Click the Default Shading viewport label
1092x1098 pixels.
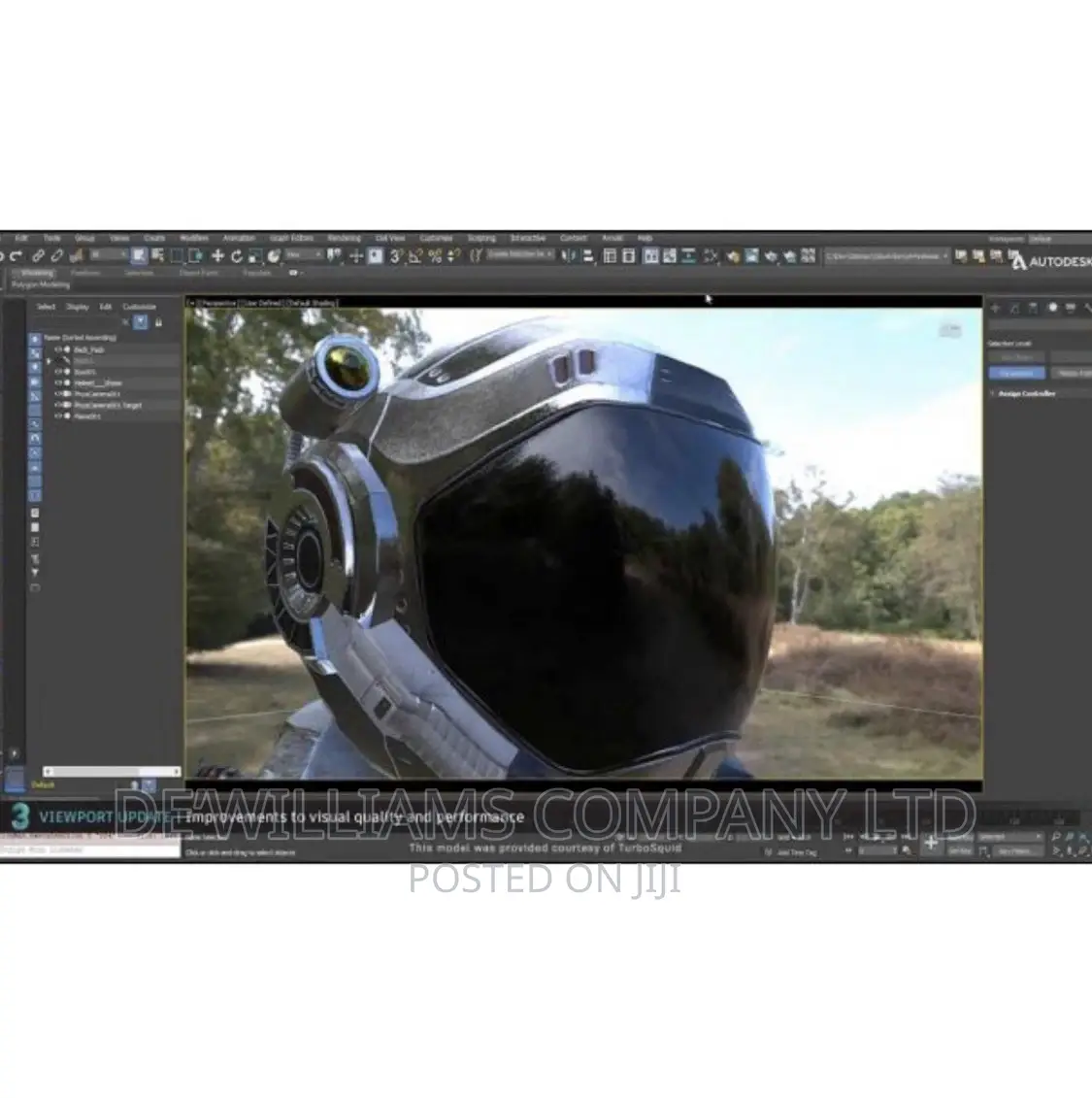click(312, 303)
